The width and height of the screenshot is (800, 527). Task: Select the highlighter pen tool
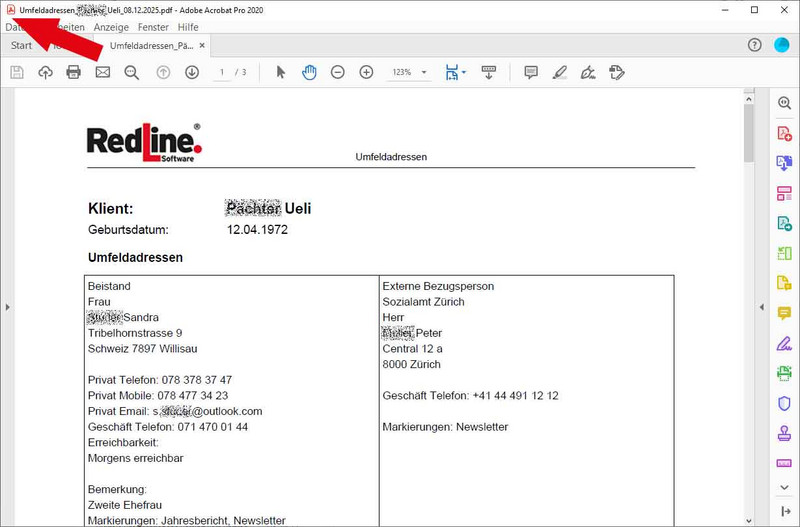[x=560, y=72]
